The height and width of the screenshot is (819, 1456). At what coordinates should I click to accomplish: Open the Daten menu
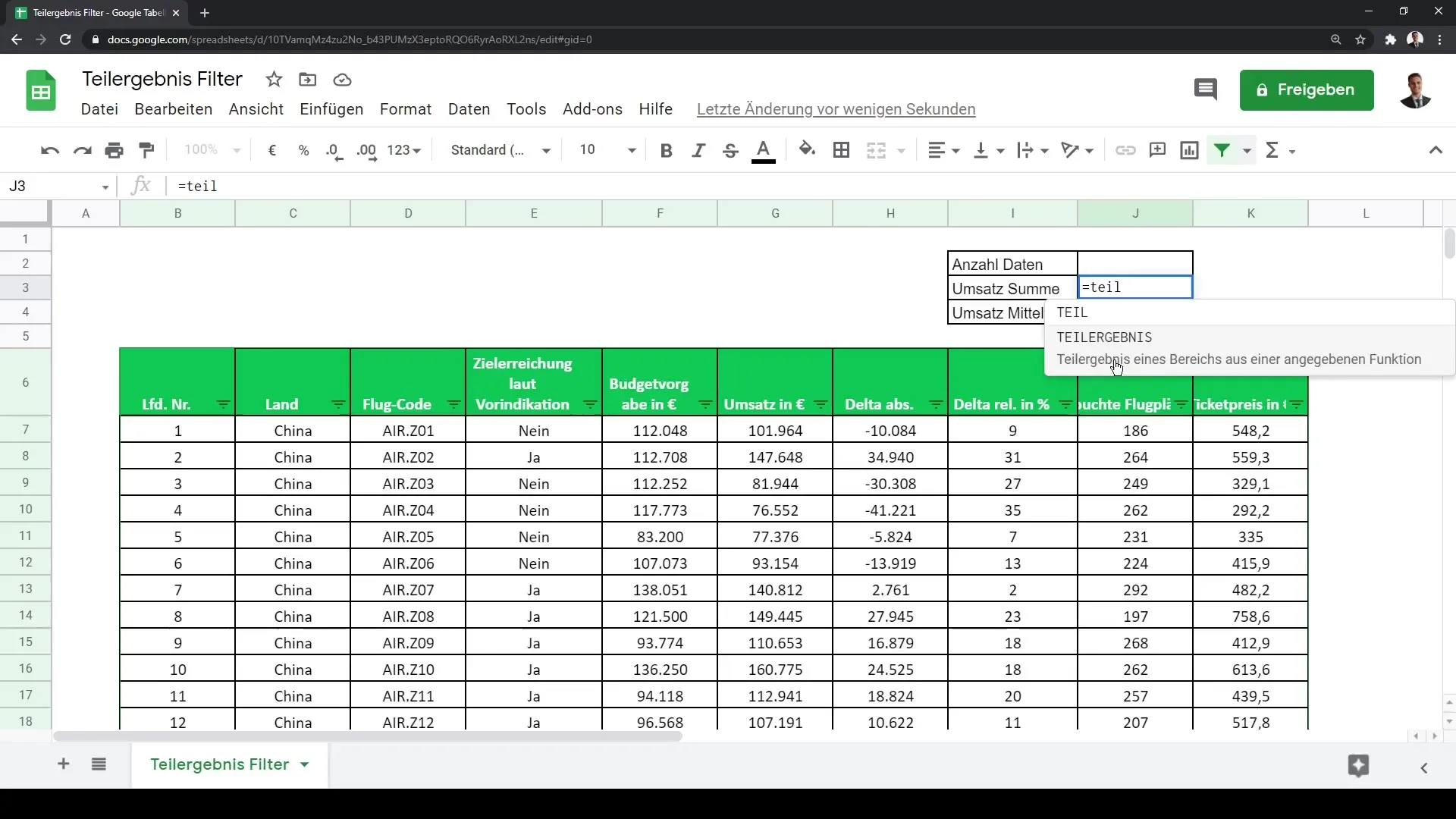coord(468,109)
